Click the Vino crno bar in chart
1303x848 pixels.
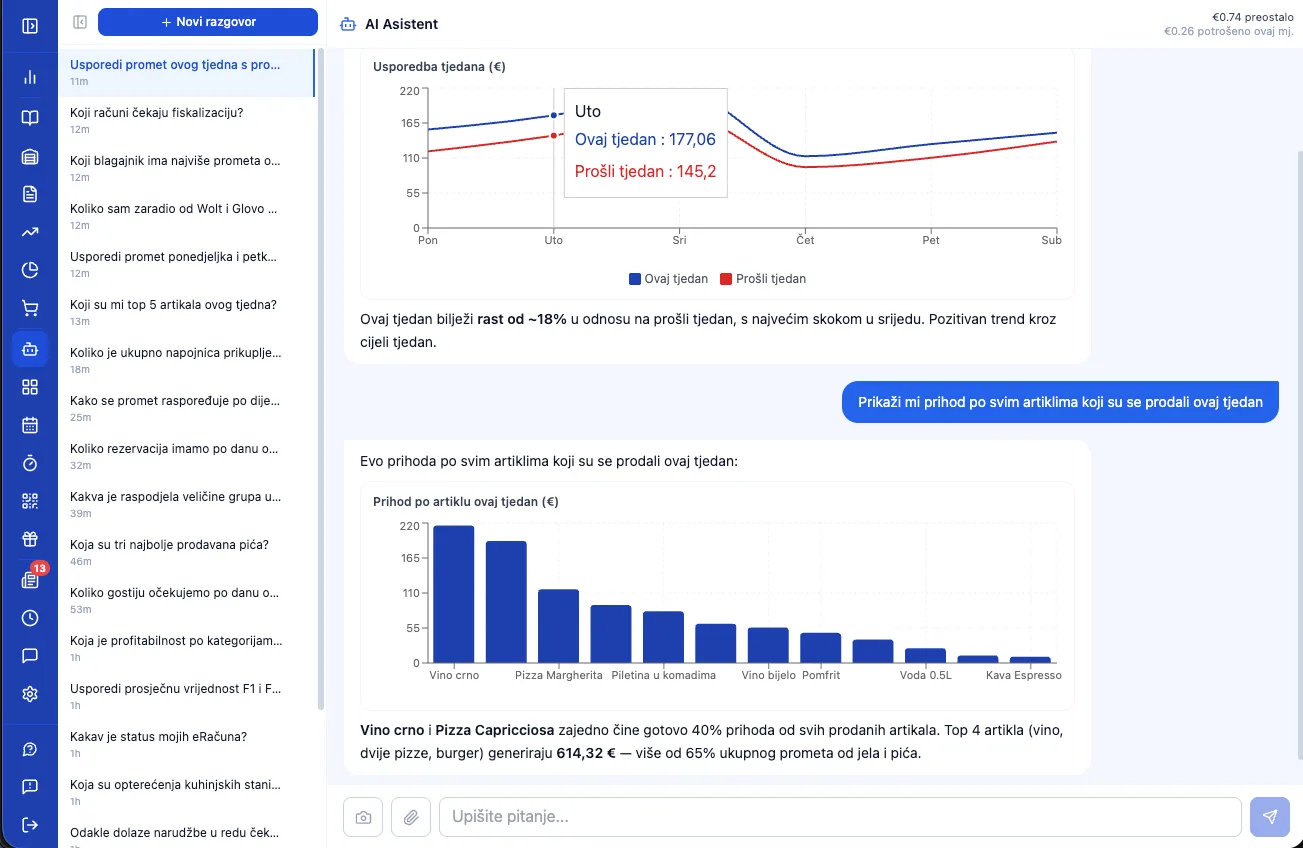(454, 594)
